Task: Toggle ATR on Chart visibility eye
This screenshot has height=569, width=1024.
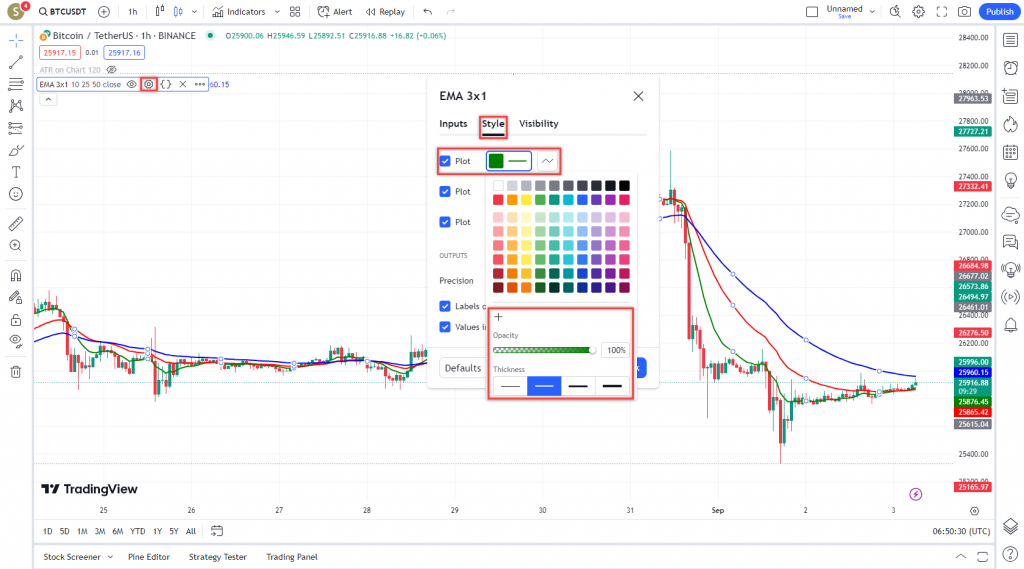Action: coord(112,70)
